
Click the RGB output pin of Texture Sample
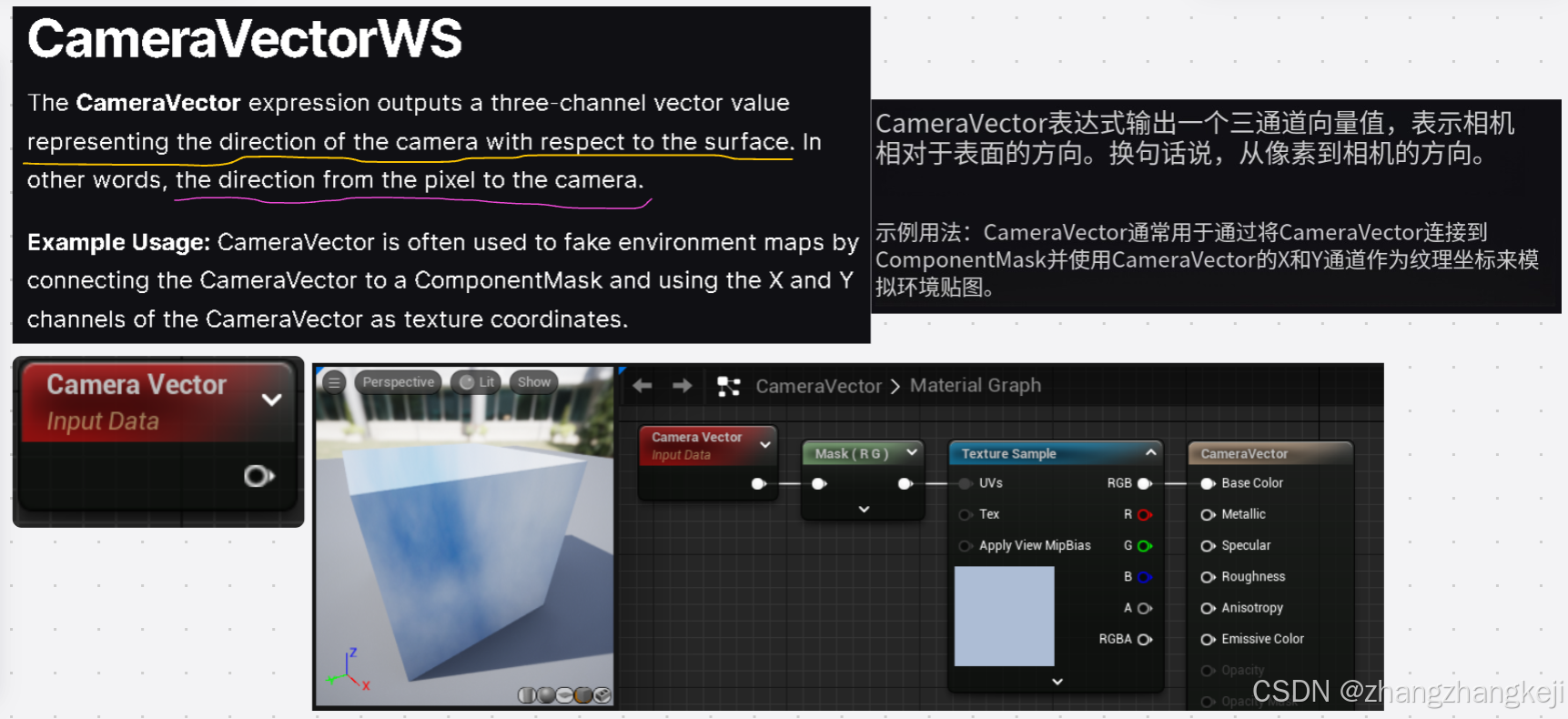pyautogui.click(x=1145, y=483)
